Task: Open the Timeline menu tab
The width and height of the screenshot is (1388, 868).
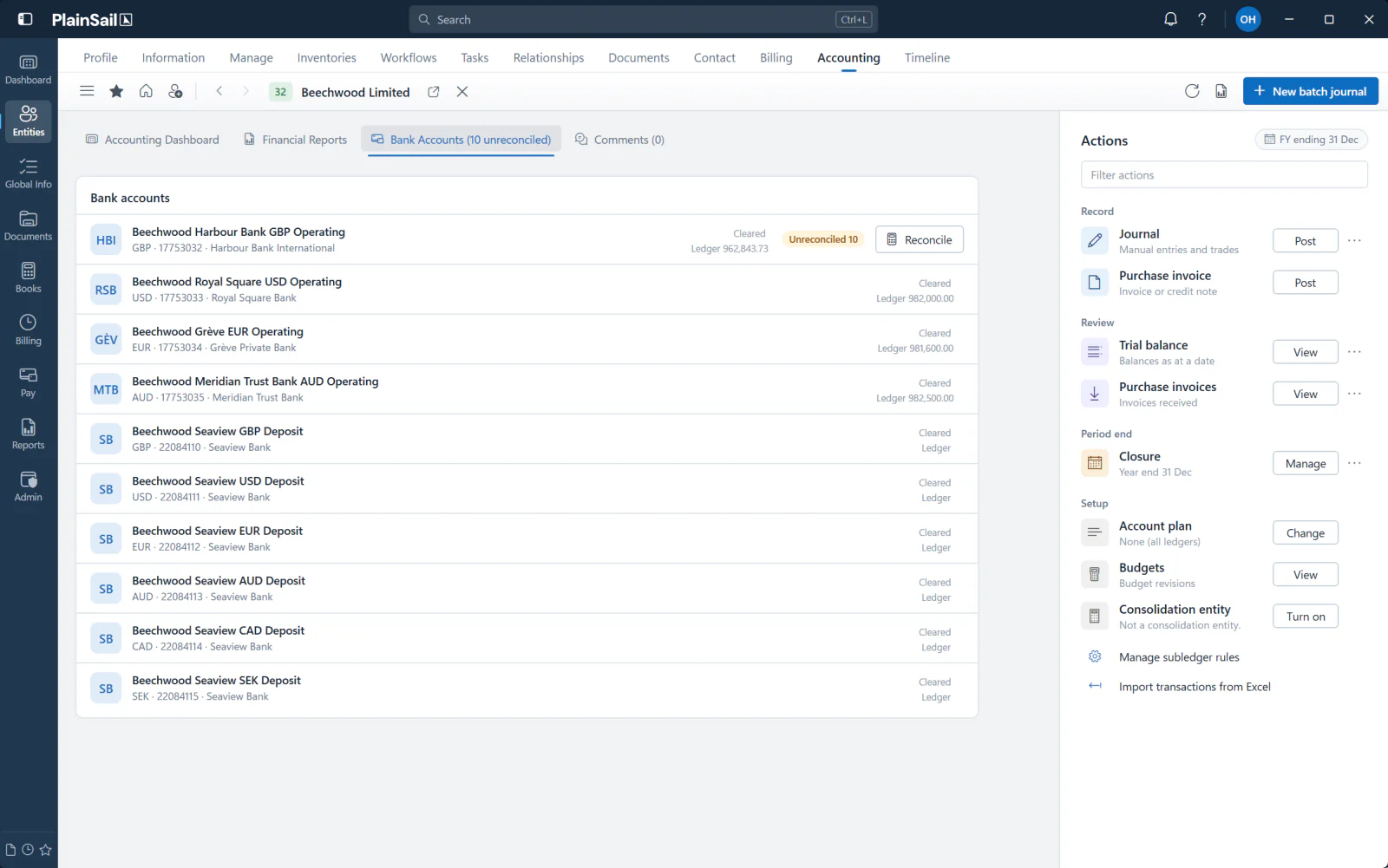Action: click(926, 57)
